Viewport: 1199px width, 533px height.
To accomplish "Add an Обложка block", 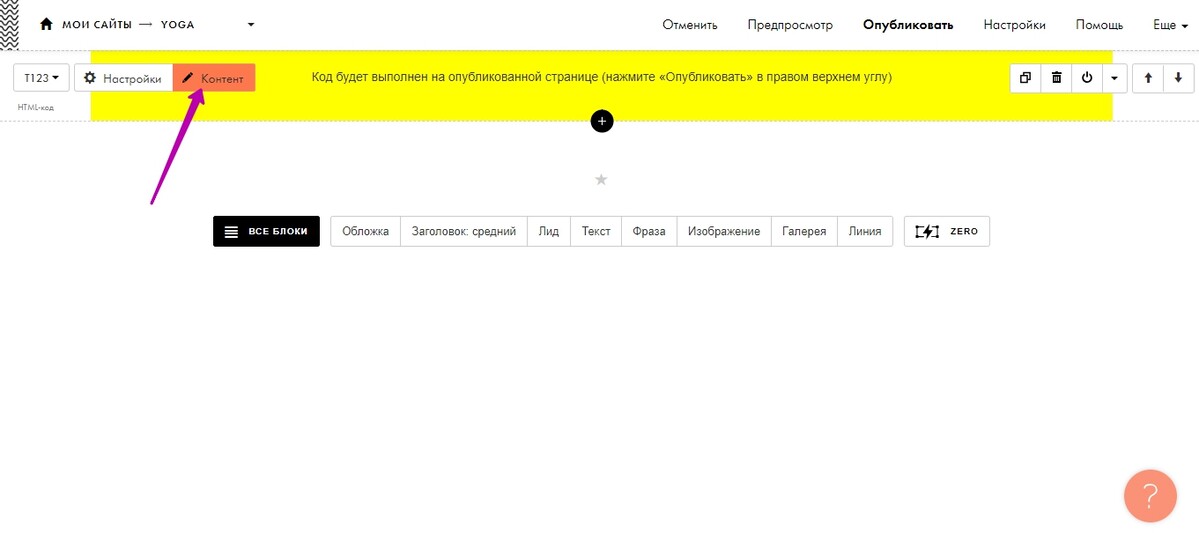I will pyautogui.click(x=366, y=231).
